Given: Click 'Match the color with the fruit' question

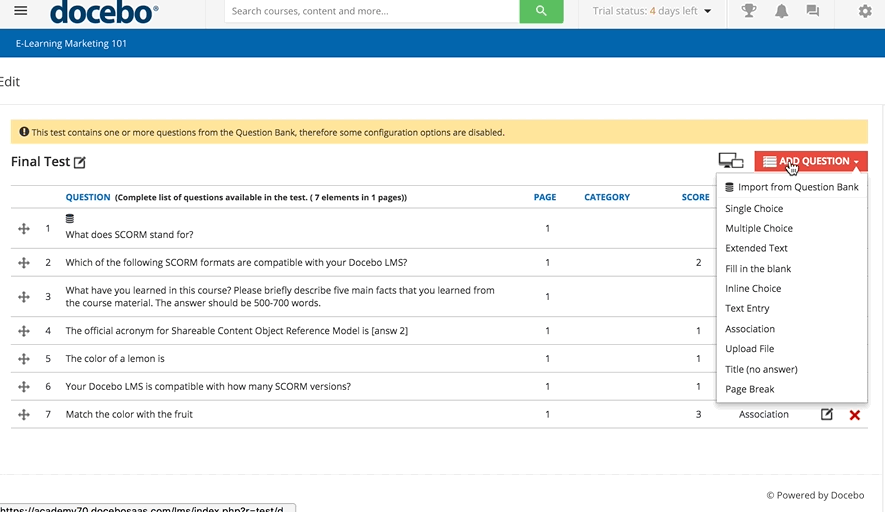Looking at the screenshot, I should [129, 414].
